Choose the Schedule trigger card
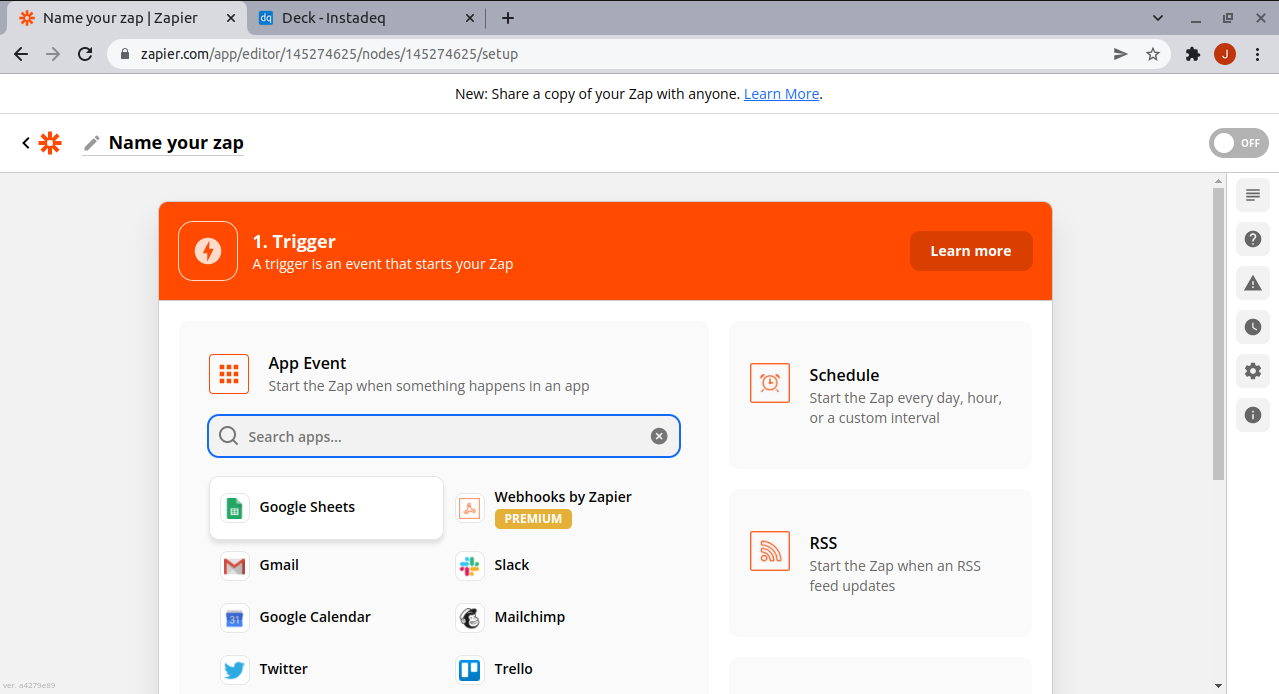The height and width of the screenshot is (694, 1279). coord(880,395)
